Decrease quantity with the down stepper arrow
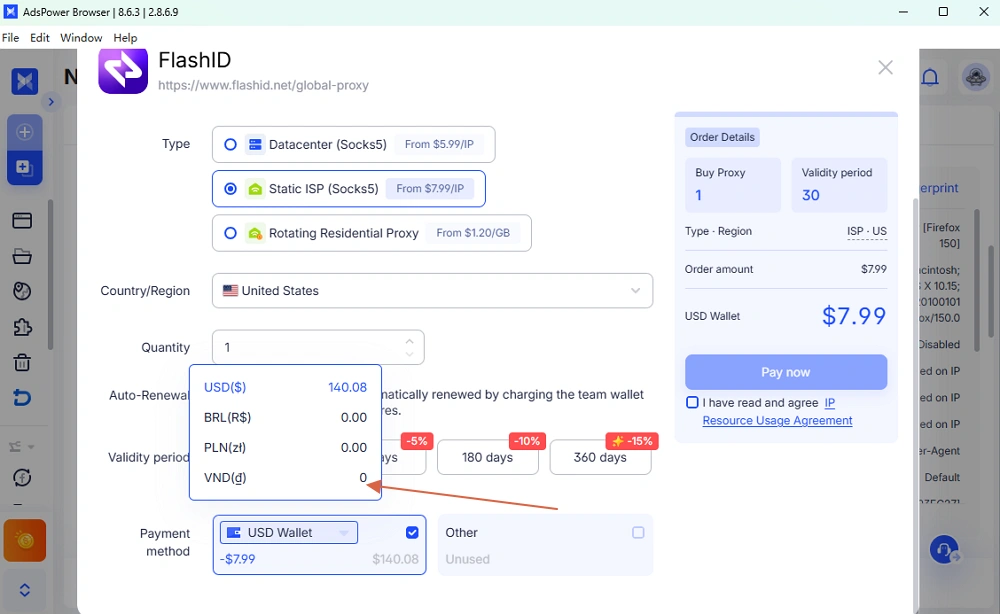Image resolution: width=1000 pixels, height=614 pixels. pyautogui.click(x=409, y=354)
